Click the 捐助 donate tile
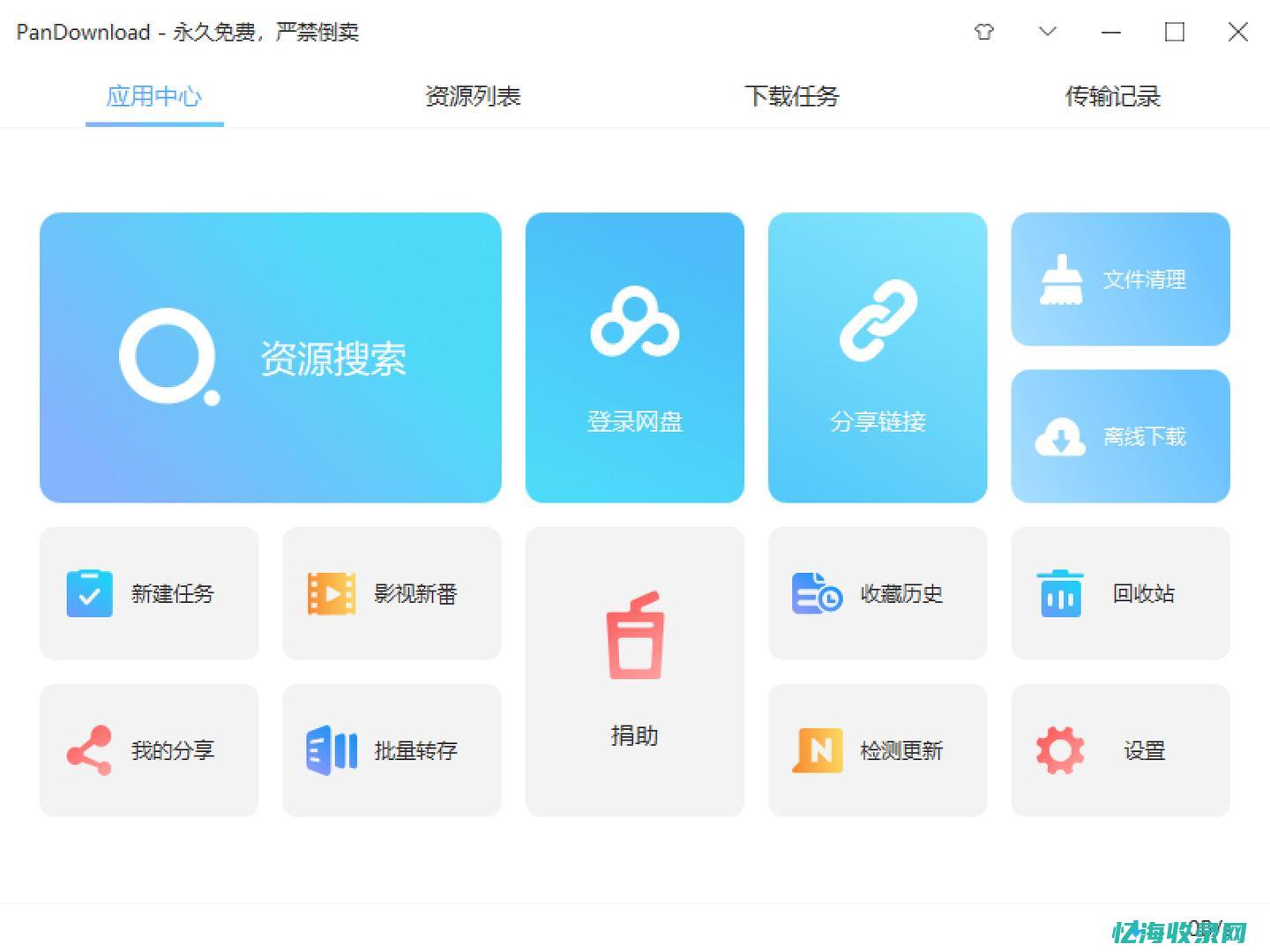Viewport: 1270px width, 952px height. [x=633, y=672]
